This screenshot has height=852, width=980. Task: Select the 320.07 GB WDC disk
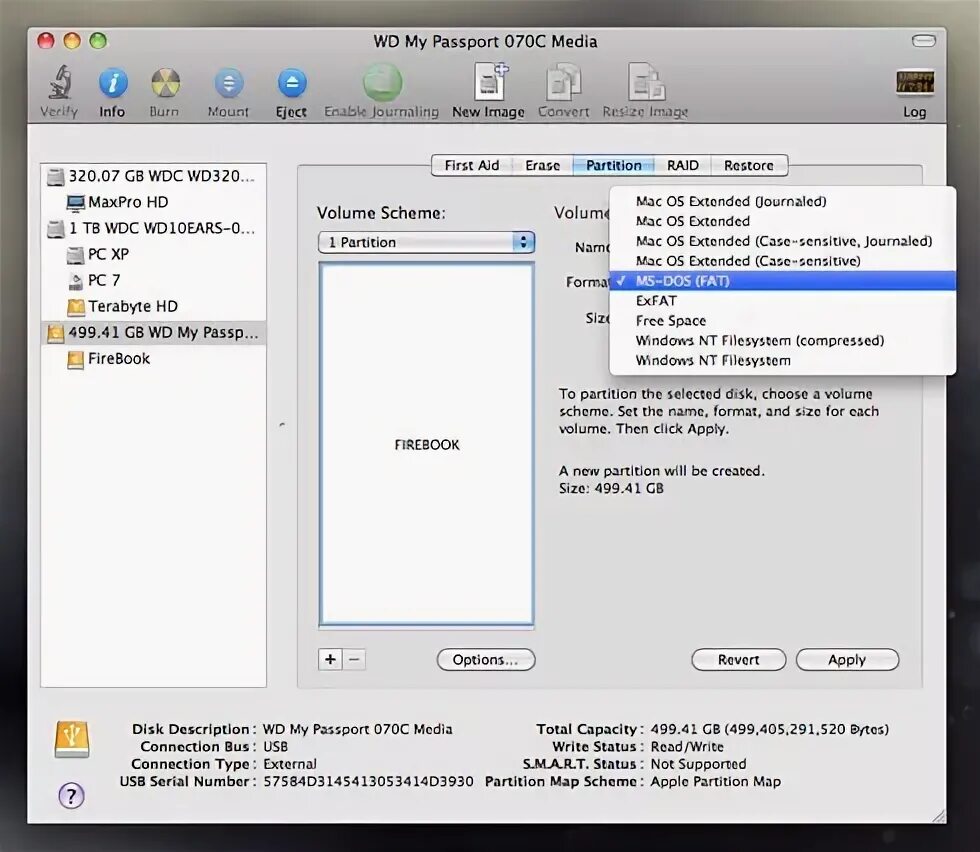(x=153, y=176)
